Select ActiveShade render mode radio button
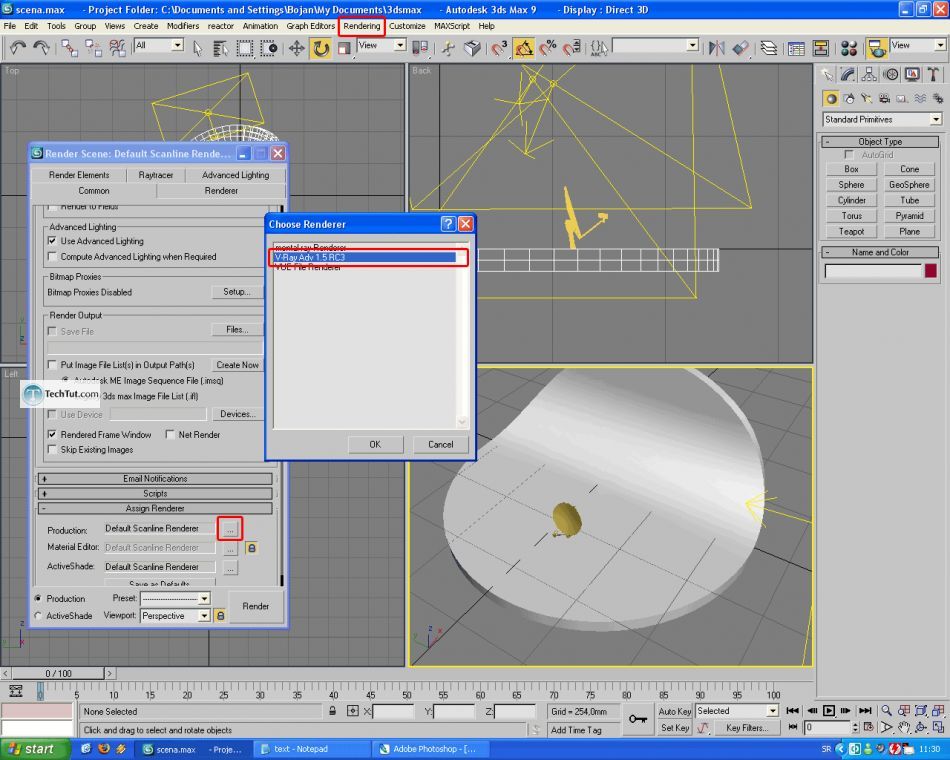 tap(38, 615)
